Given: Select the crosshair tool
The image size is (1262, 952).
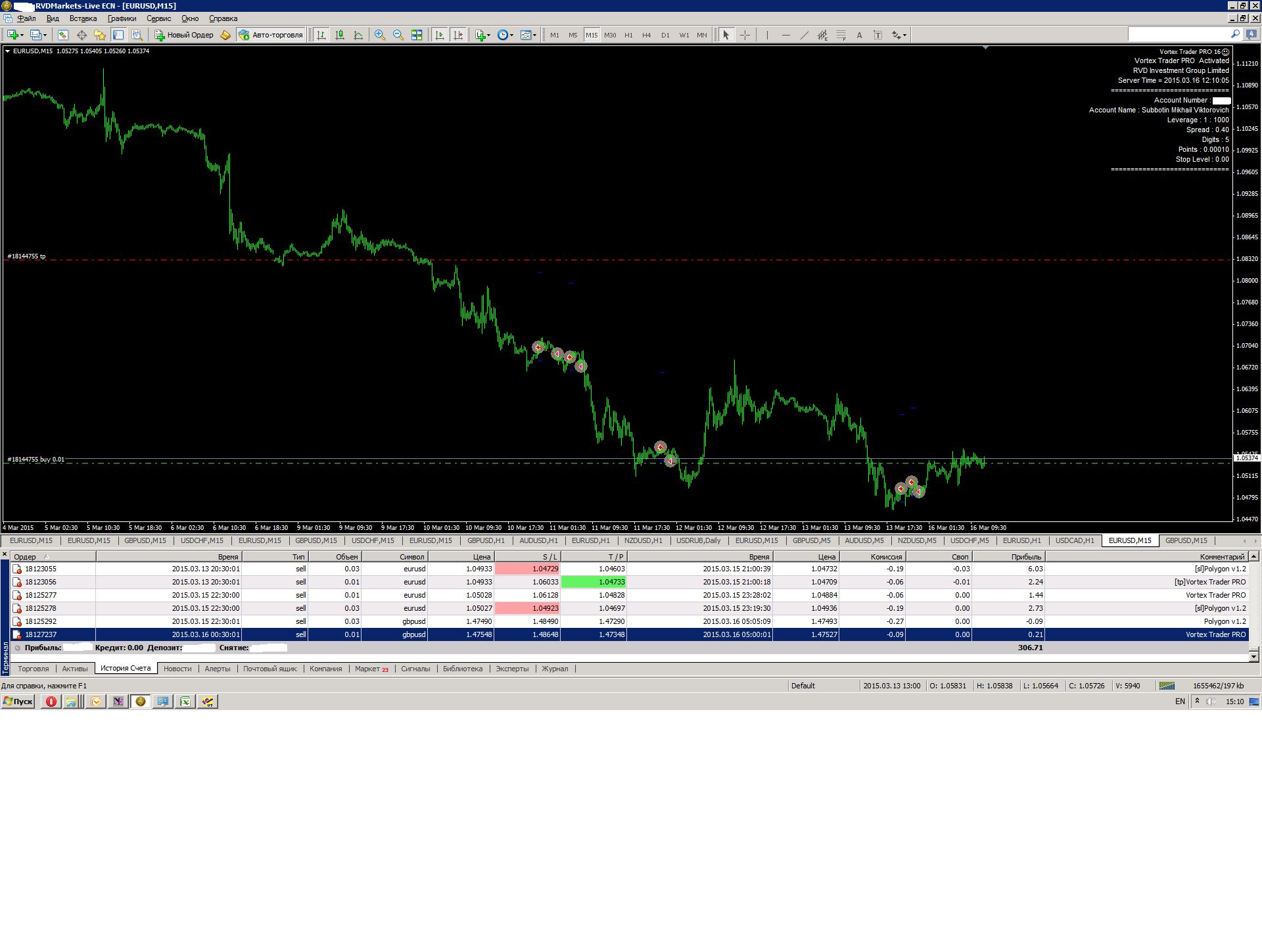Looking at the screenshot, I should click(745, 35).
